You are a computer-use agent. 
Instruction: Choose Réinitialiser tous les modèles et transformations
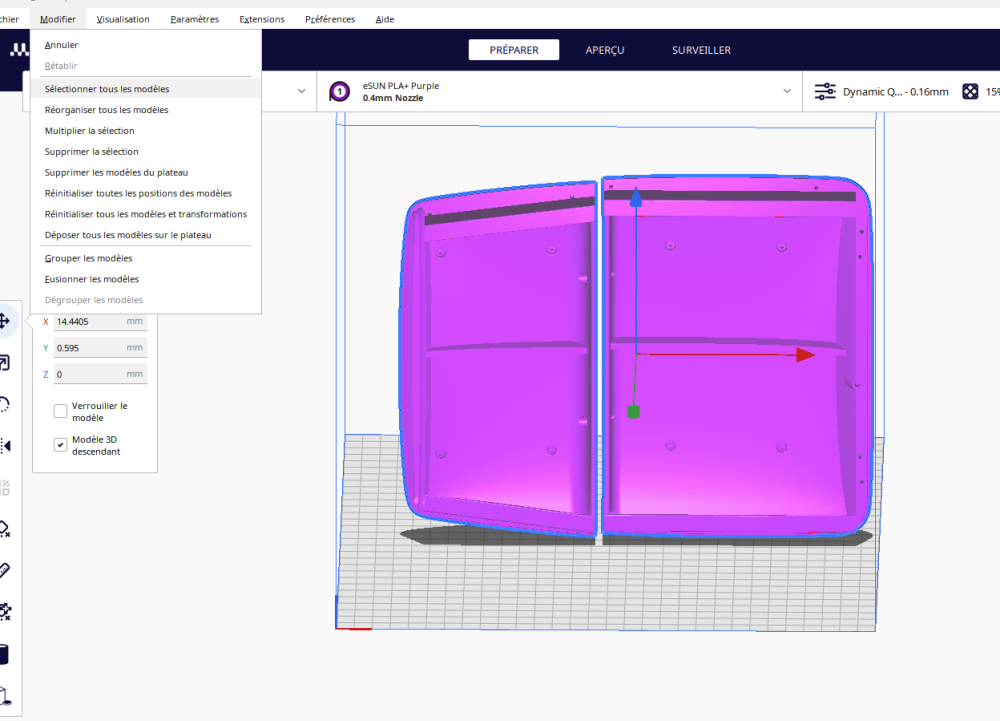tap(145, 214)
